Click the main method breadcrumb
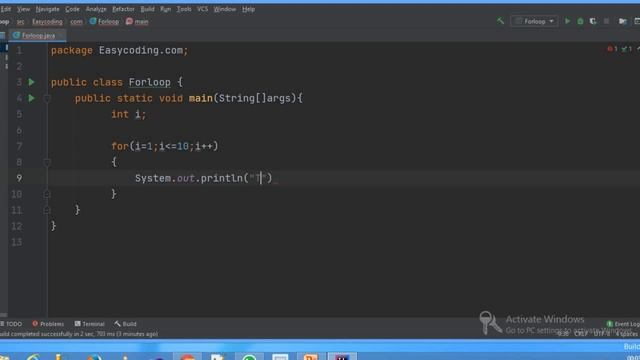Viewport: 640px width, 360px height. [138, 21]
